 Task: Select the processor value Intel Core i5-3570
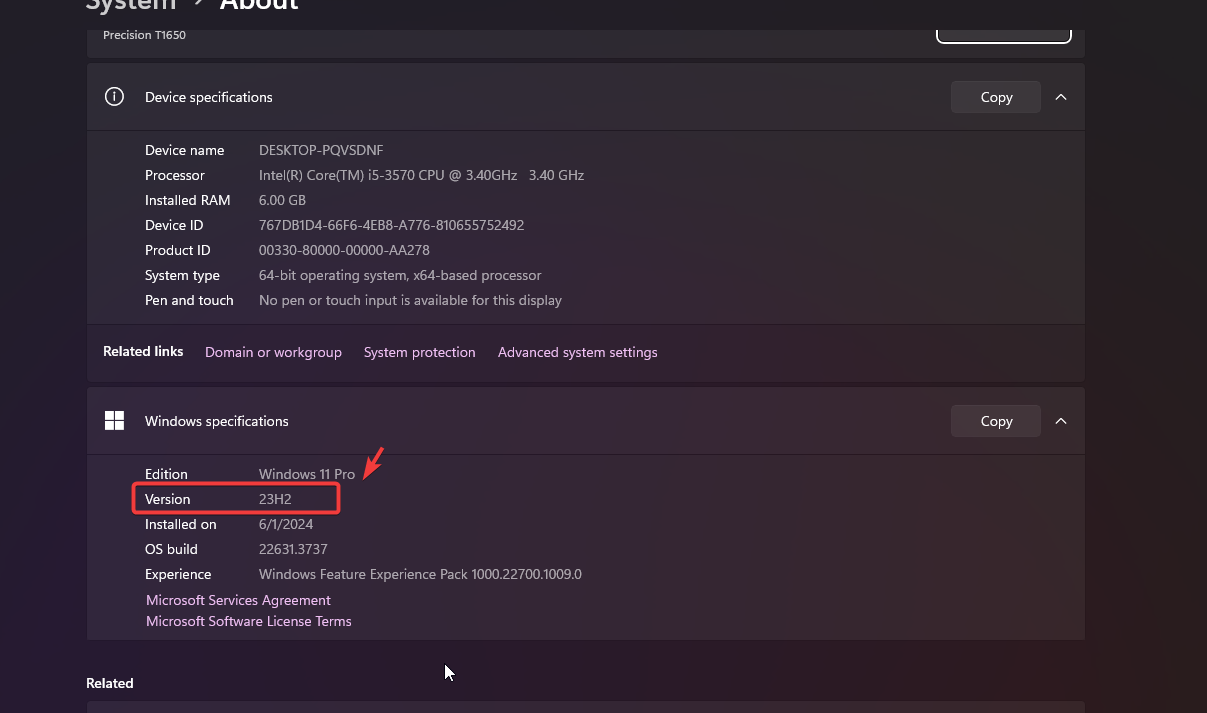tap(421, 175)
